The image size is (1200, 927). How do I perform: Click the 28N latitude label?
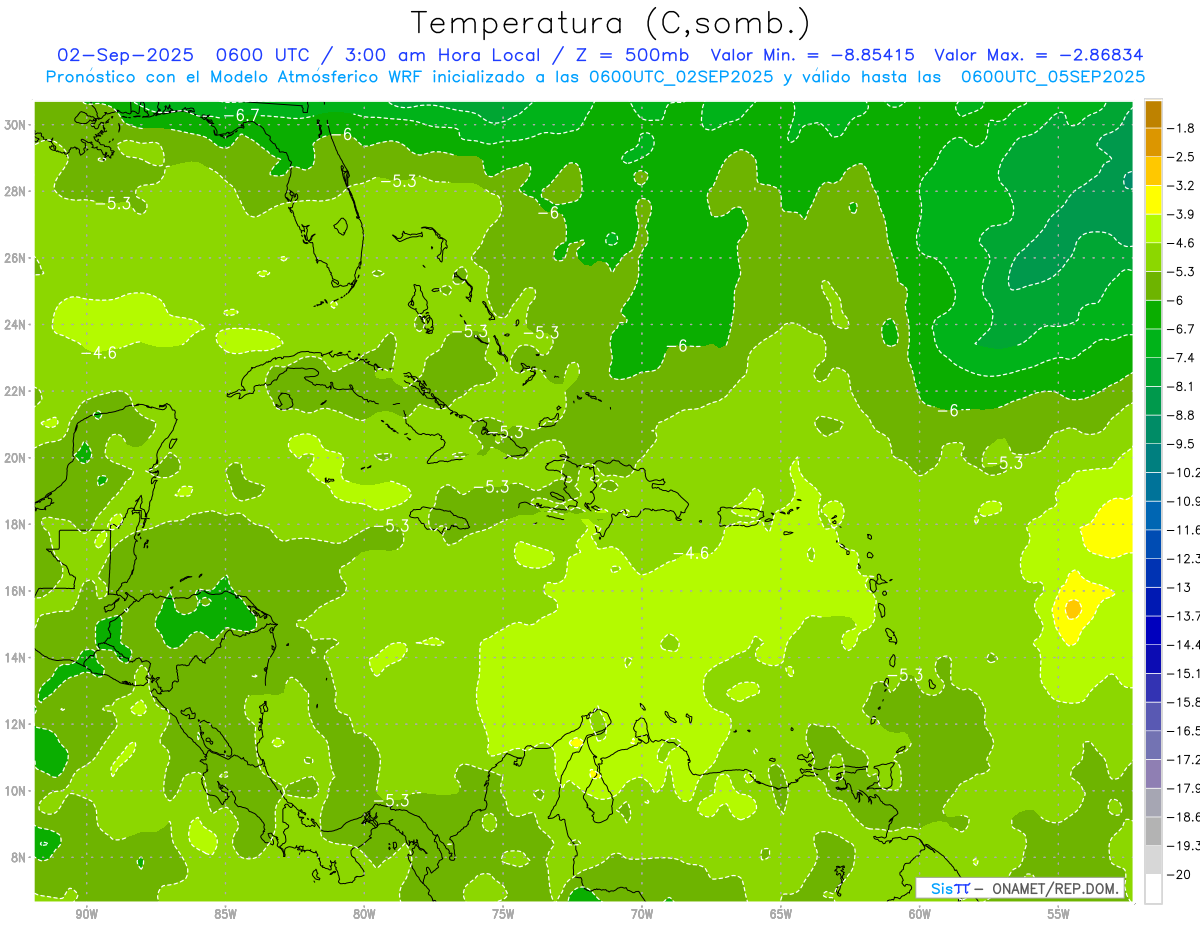click(17, 191)
